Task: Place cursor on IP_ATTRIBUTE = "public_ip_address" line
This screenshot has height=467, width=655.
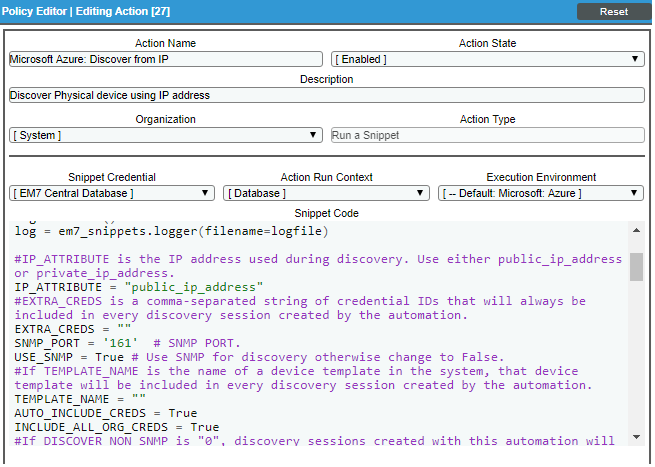Action: point(139,286)
